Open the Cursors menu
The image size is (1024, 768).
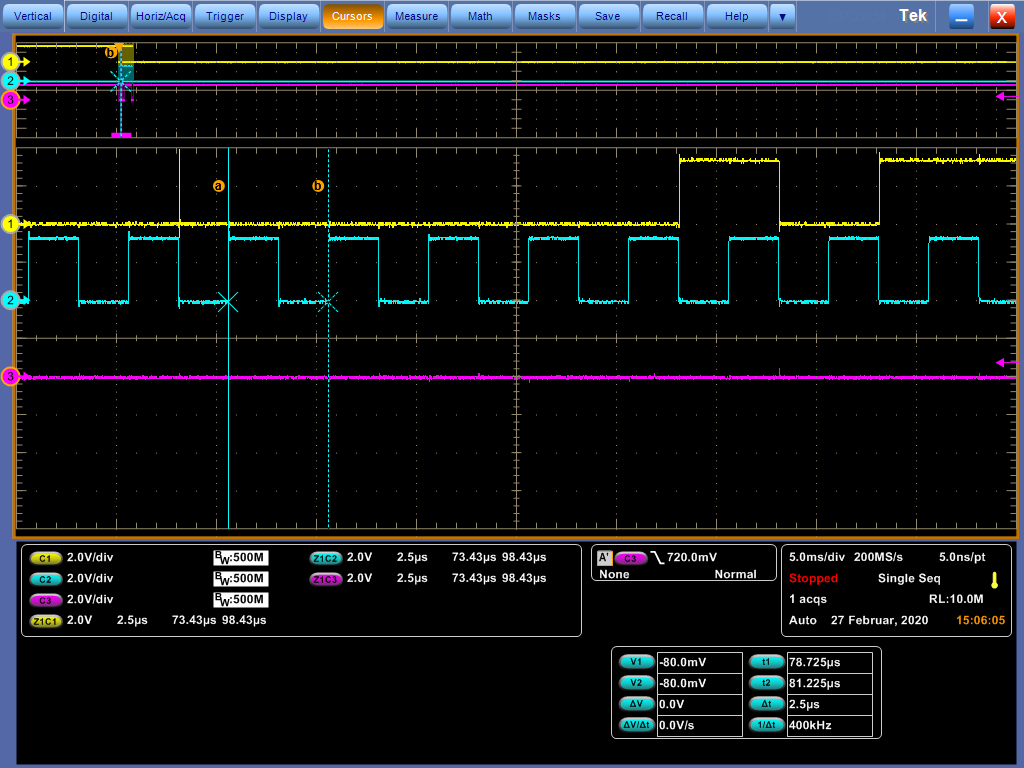(352, 16)
